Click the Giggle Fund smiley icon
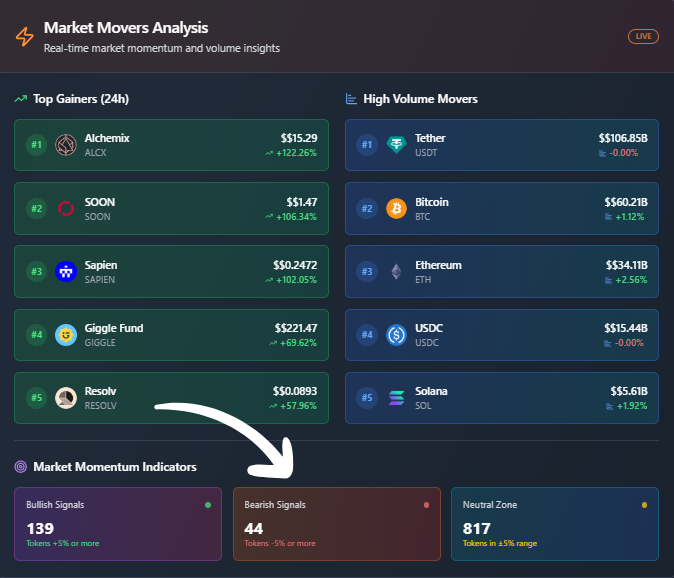The width and height of the screenshot is (674, 578). point(66,335)
